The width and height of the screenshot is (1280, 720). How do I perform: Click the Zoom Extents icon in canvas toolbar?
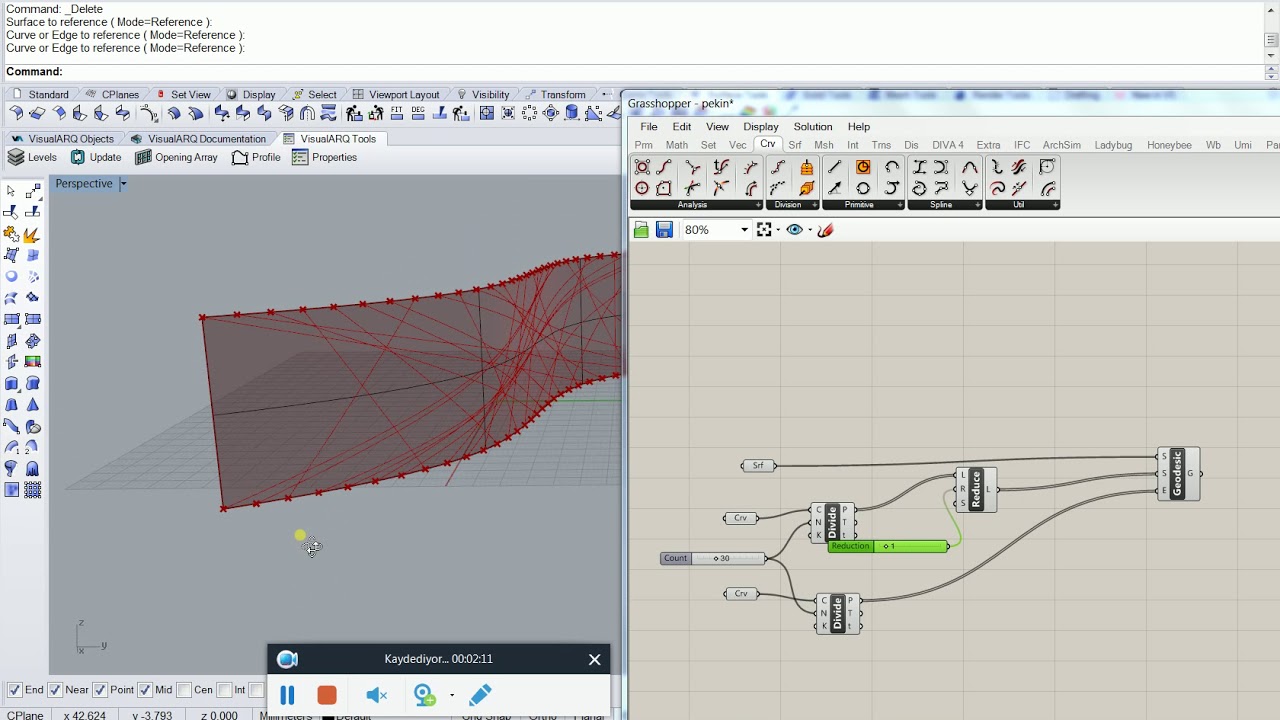764,230
